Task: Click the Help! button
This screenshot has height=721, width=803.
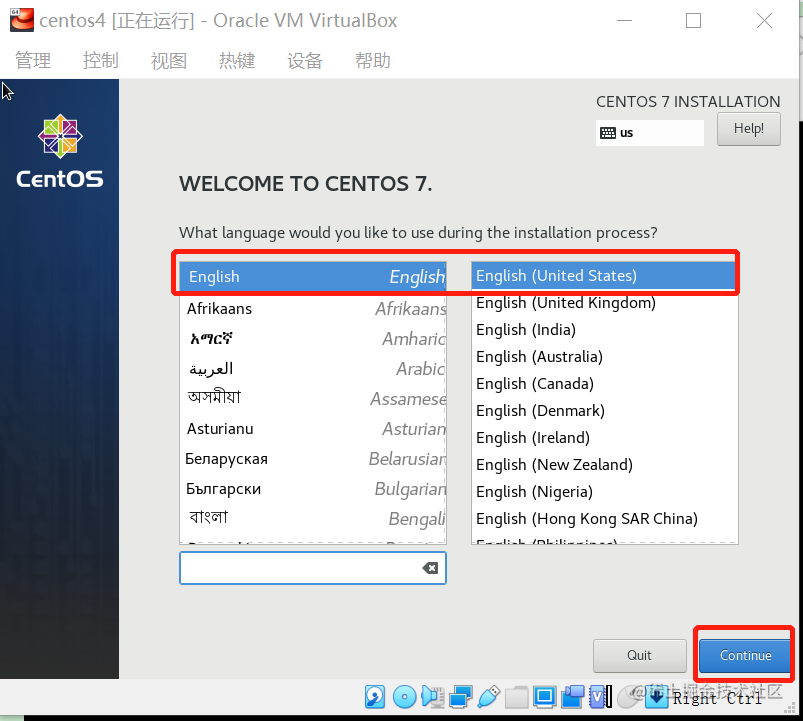Action: tap(749, 129)
